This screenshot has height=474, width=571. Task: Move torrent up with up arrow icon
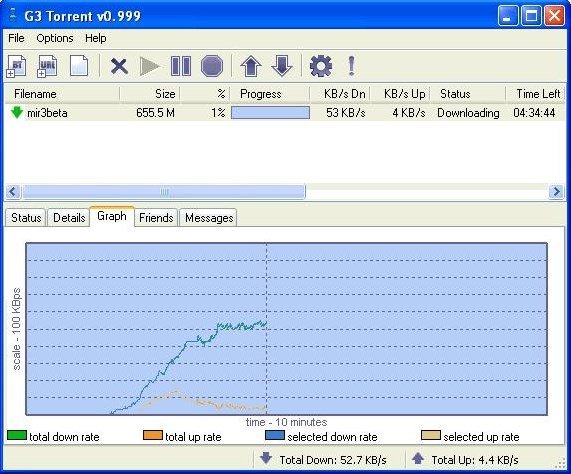pos(251,66)
